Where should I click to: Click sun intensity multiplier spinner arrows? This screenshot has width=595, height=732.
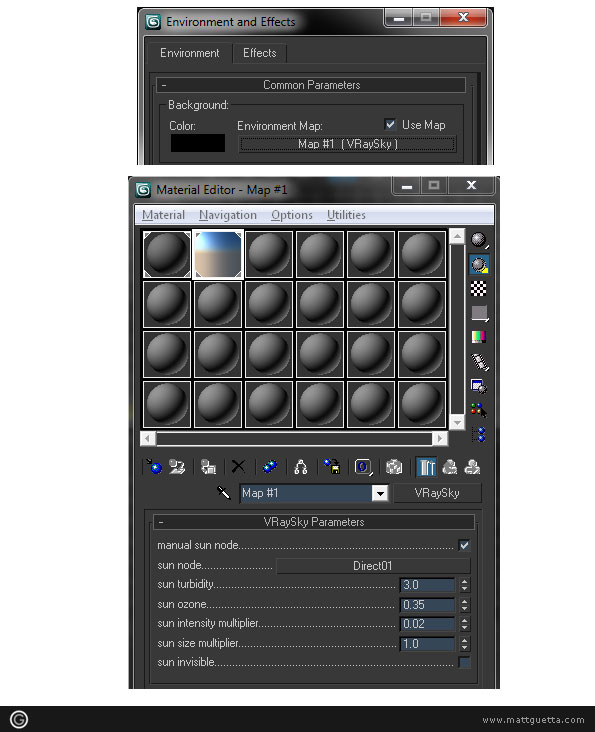464,624
